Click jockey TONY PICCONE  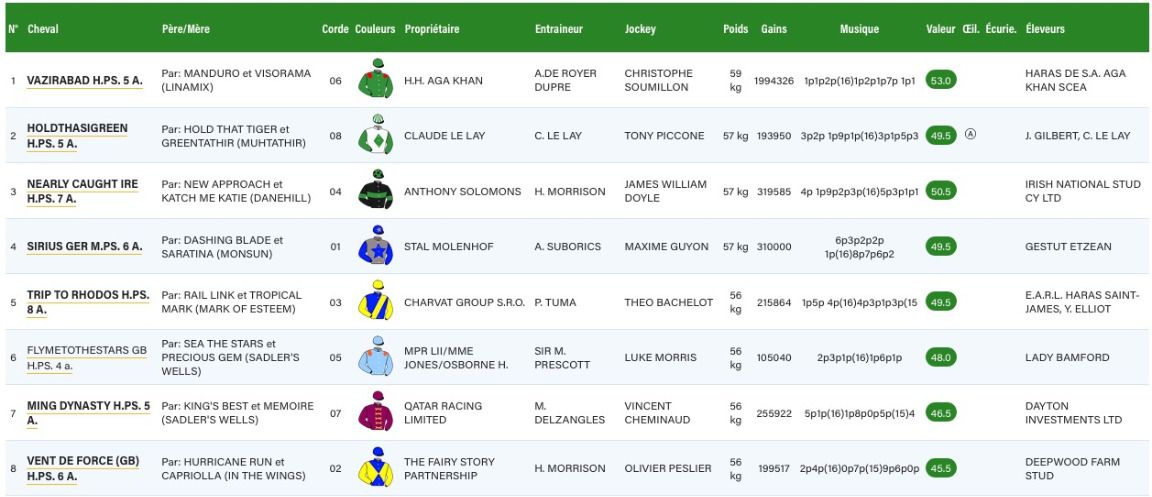664,135
